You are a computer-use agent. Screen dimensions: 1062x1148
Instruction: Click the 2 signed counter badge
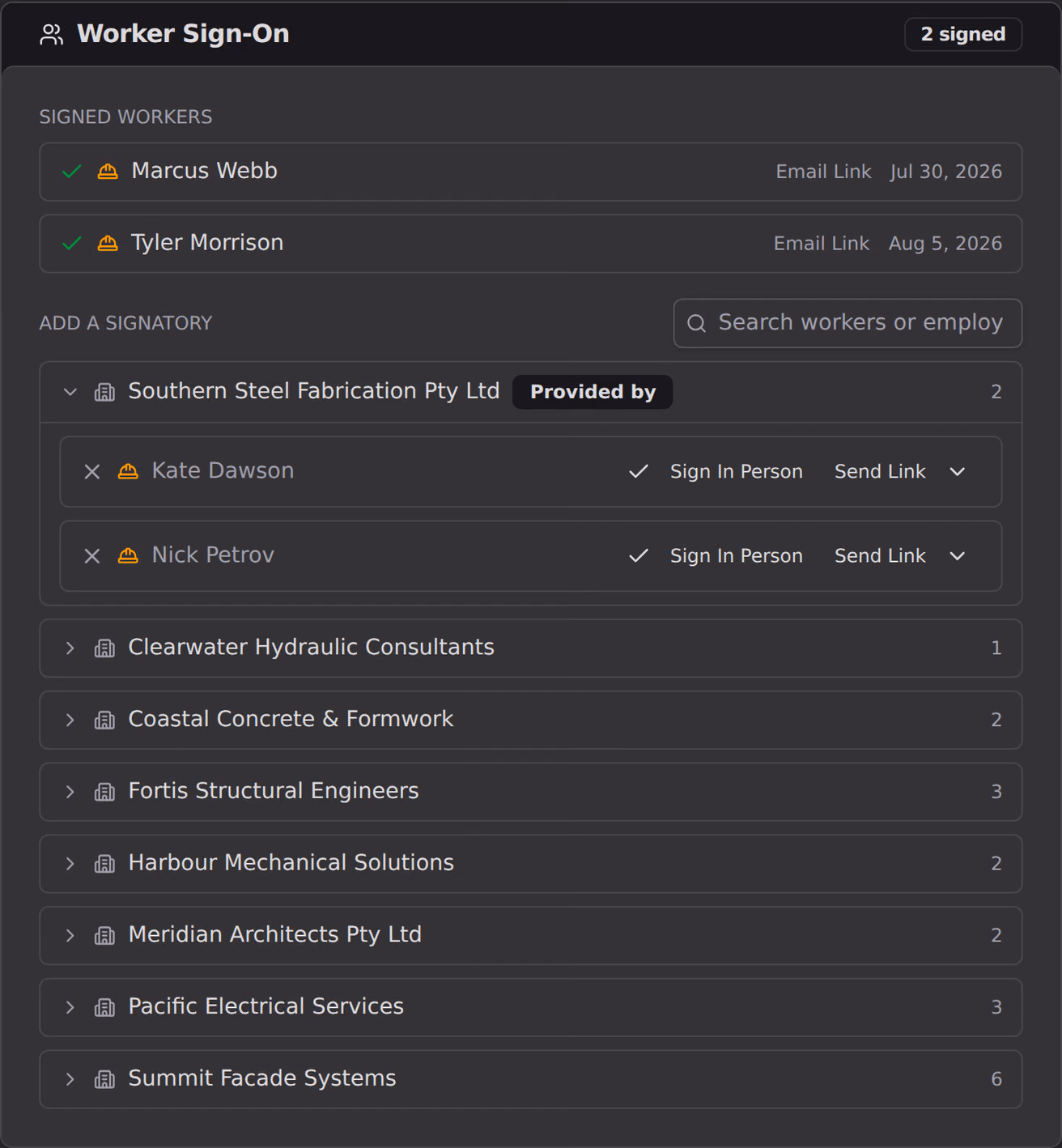pyautogui.click(x=963, y=34)
